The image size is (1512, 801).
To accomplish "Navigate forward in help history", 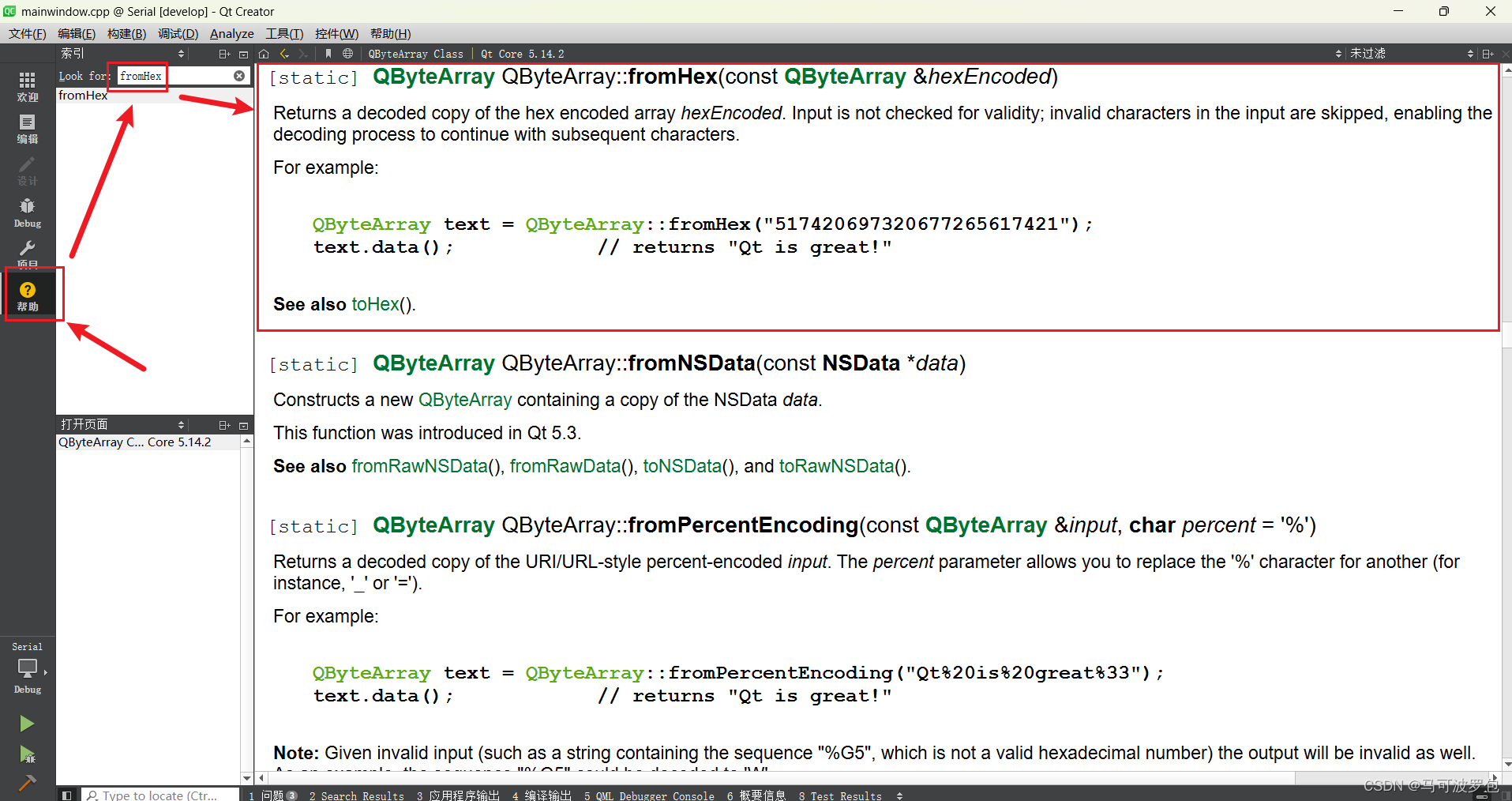I will pyautogui.click(x=303, y=54).
